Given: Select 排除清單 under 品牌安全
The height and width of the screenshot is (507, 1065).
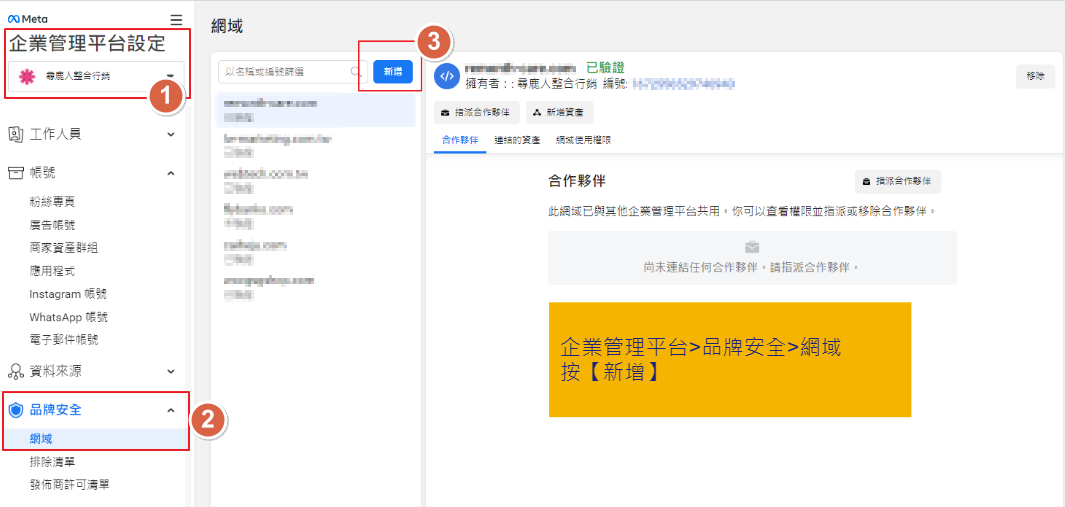Looking at the screenshot, I should pyautogui.click(x=52, y=462).
